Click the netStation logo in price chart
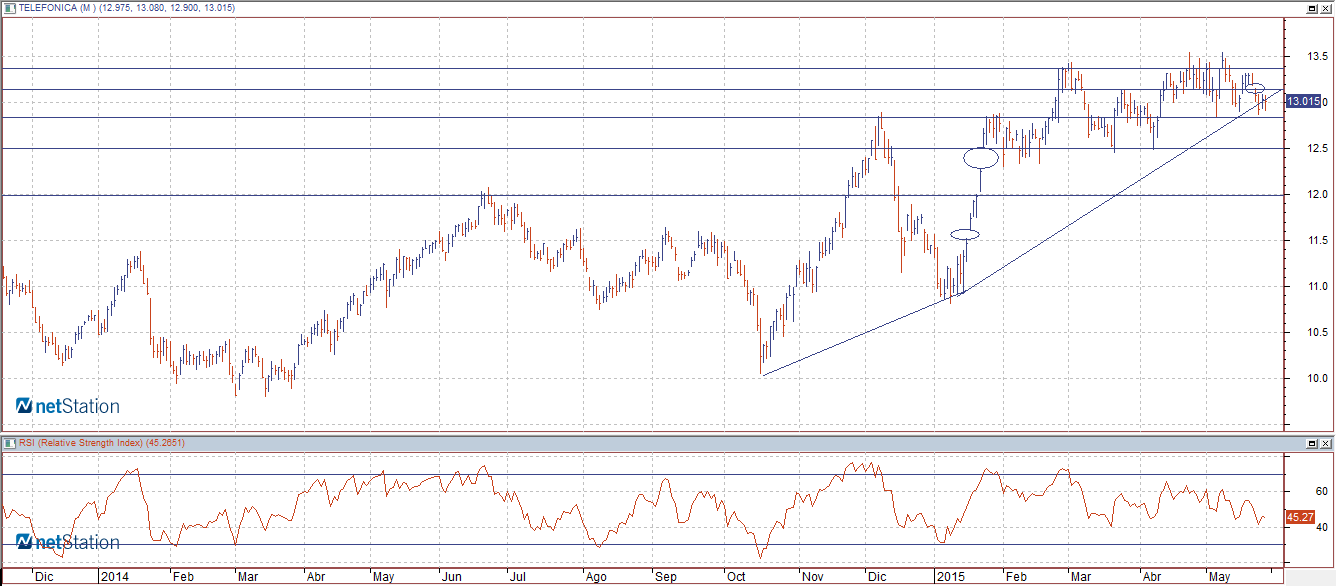Image resolution: width=1336 pixels, height=586 pixels. (x=68, y=406)
